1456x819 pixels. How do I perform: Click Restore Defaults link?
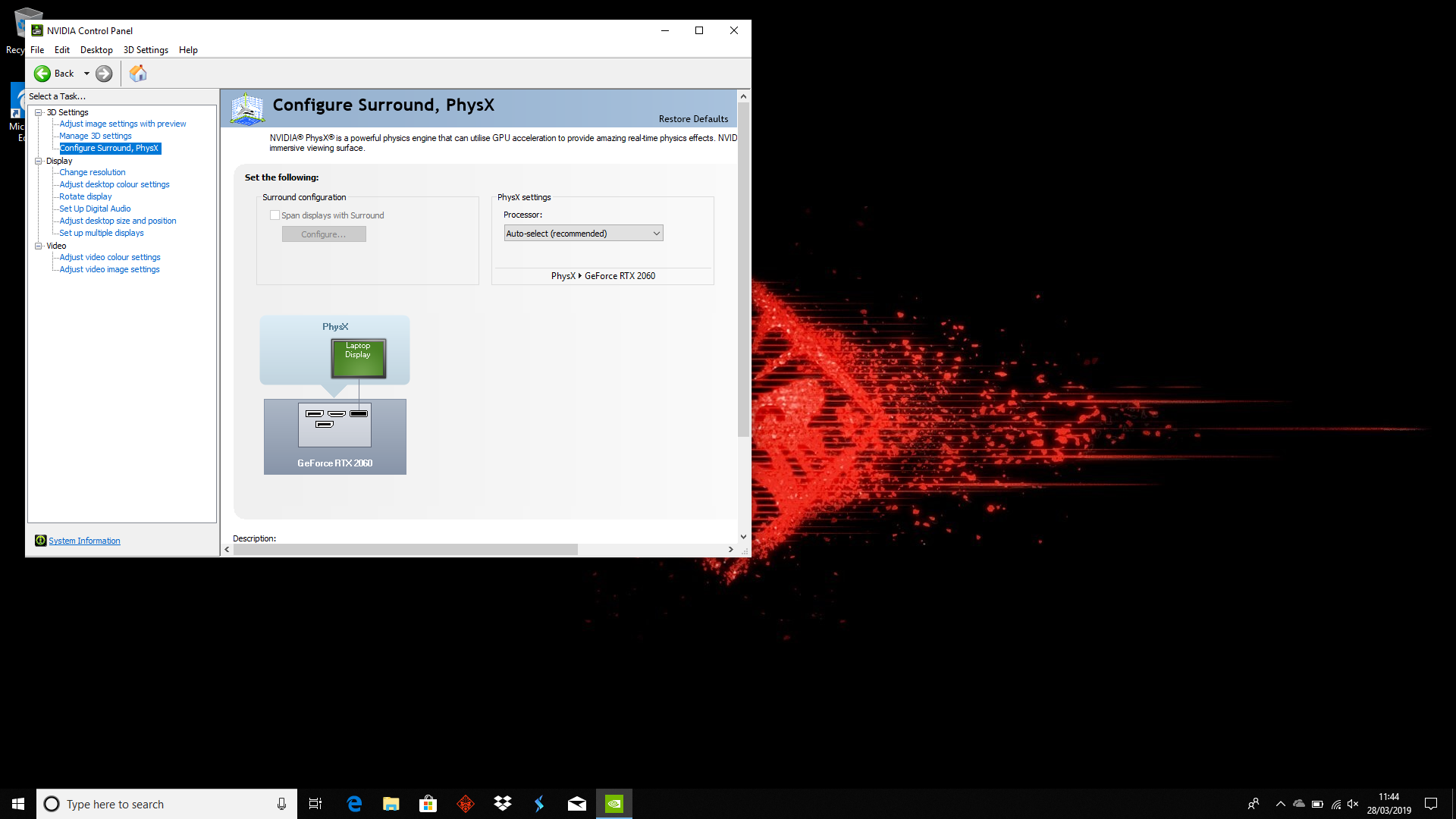click(692, 119)
